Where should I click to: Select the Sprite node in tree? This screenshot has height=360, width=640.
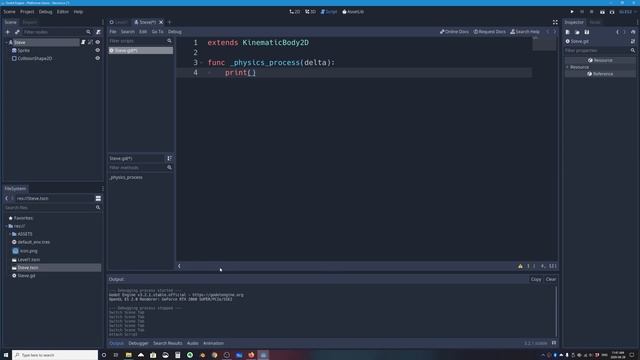point(24,50)
